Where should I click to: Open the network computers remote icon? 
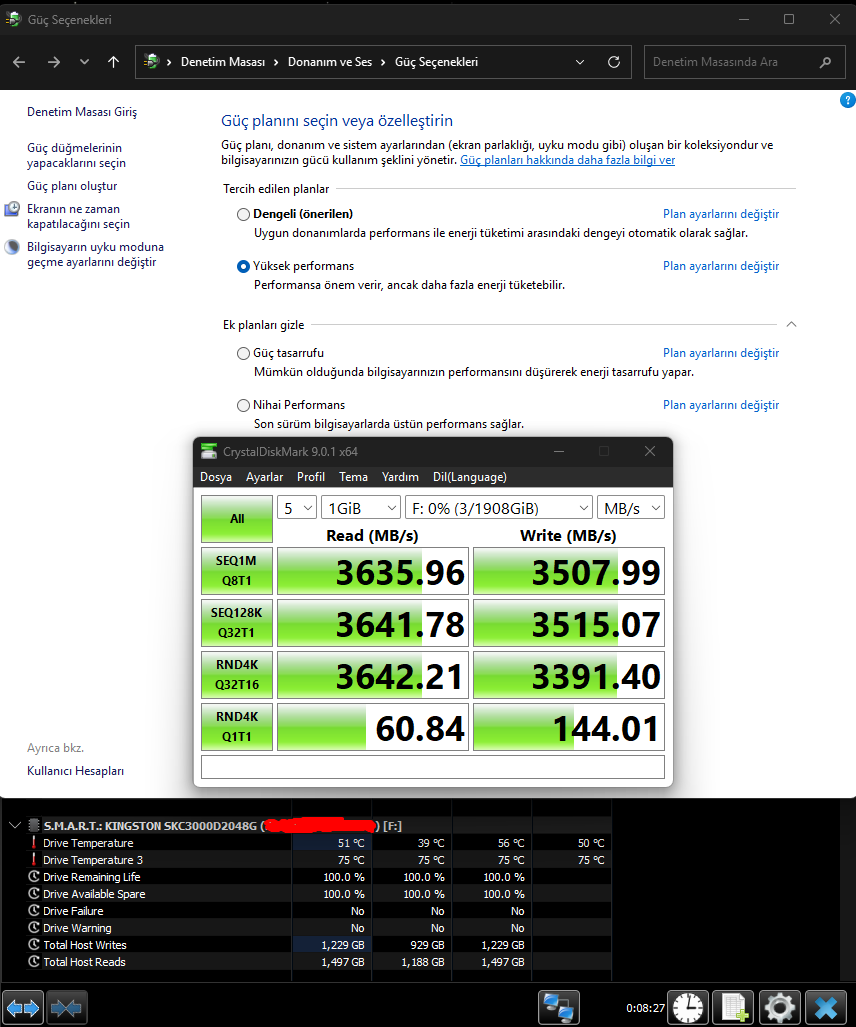[x=559, y=1007]
